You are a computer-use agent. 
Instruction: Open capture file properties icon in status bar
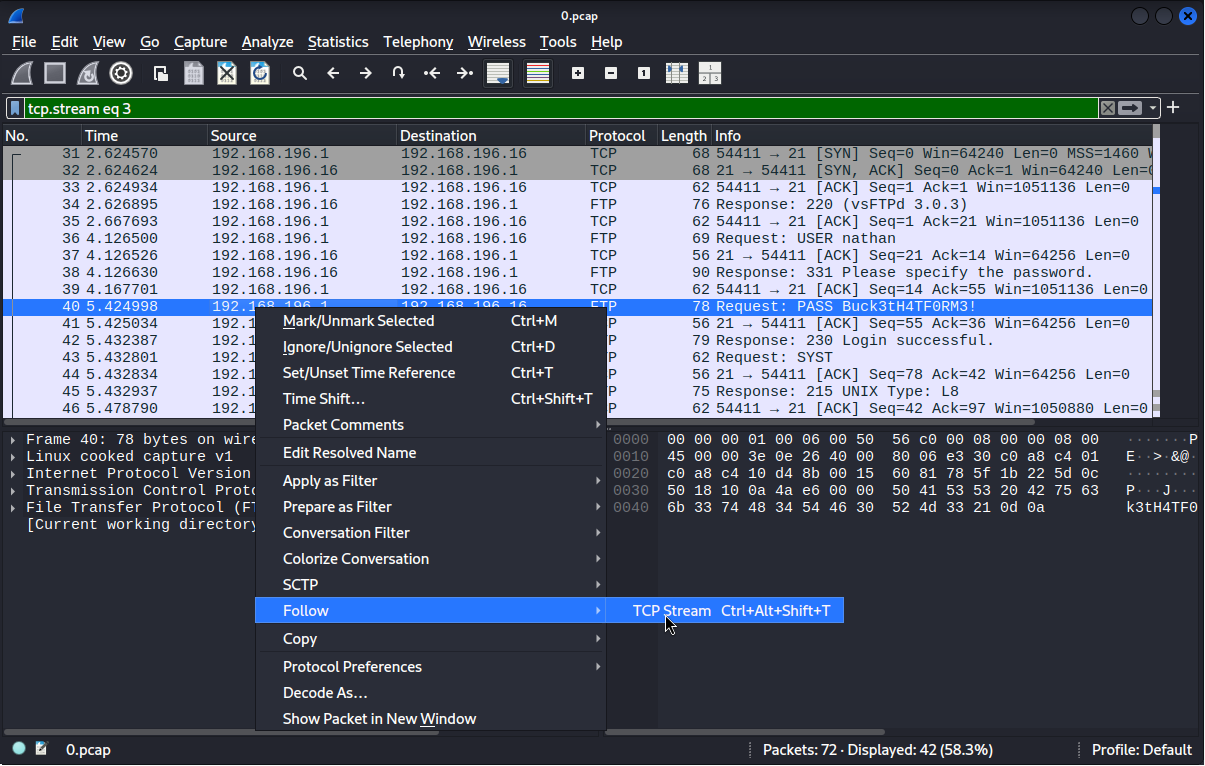[42, 748]
